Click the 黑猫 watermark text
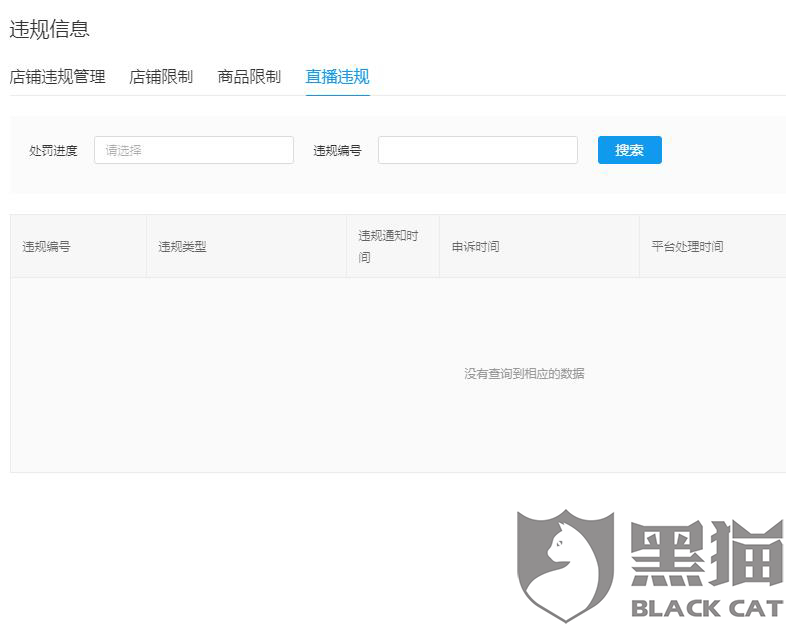 pos(707,553)
